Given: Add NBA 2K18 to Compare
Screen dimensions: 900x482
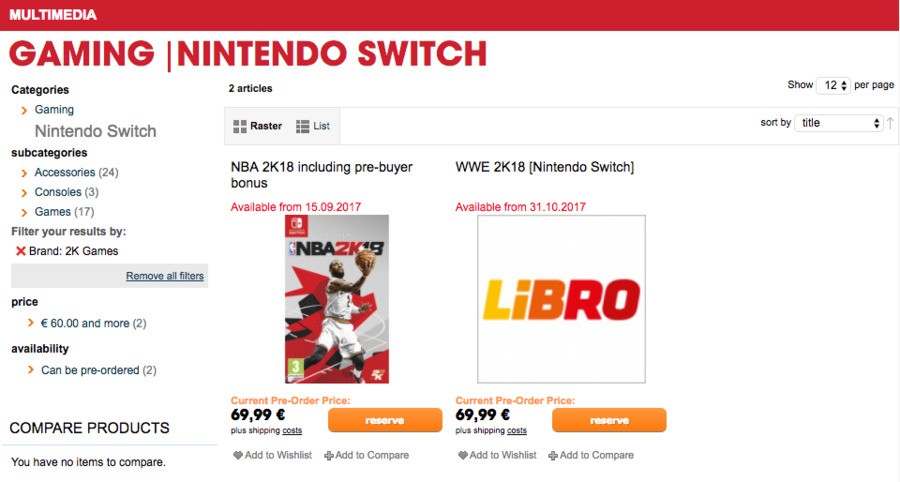Looking at the screenshot, I should 366,455.
